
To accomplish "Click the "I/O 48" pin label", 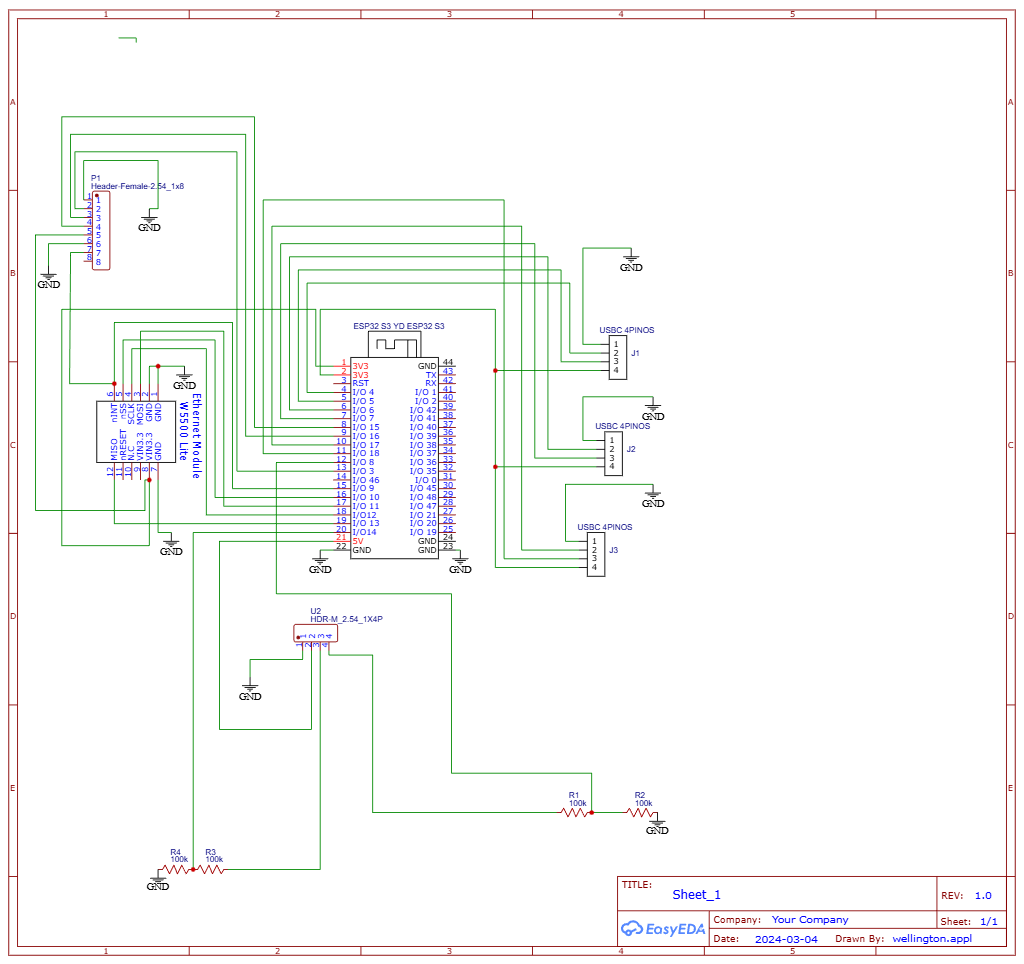I will click(423, 497).
